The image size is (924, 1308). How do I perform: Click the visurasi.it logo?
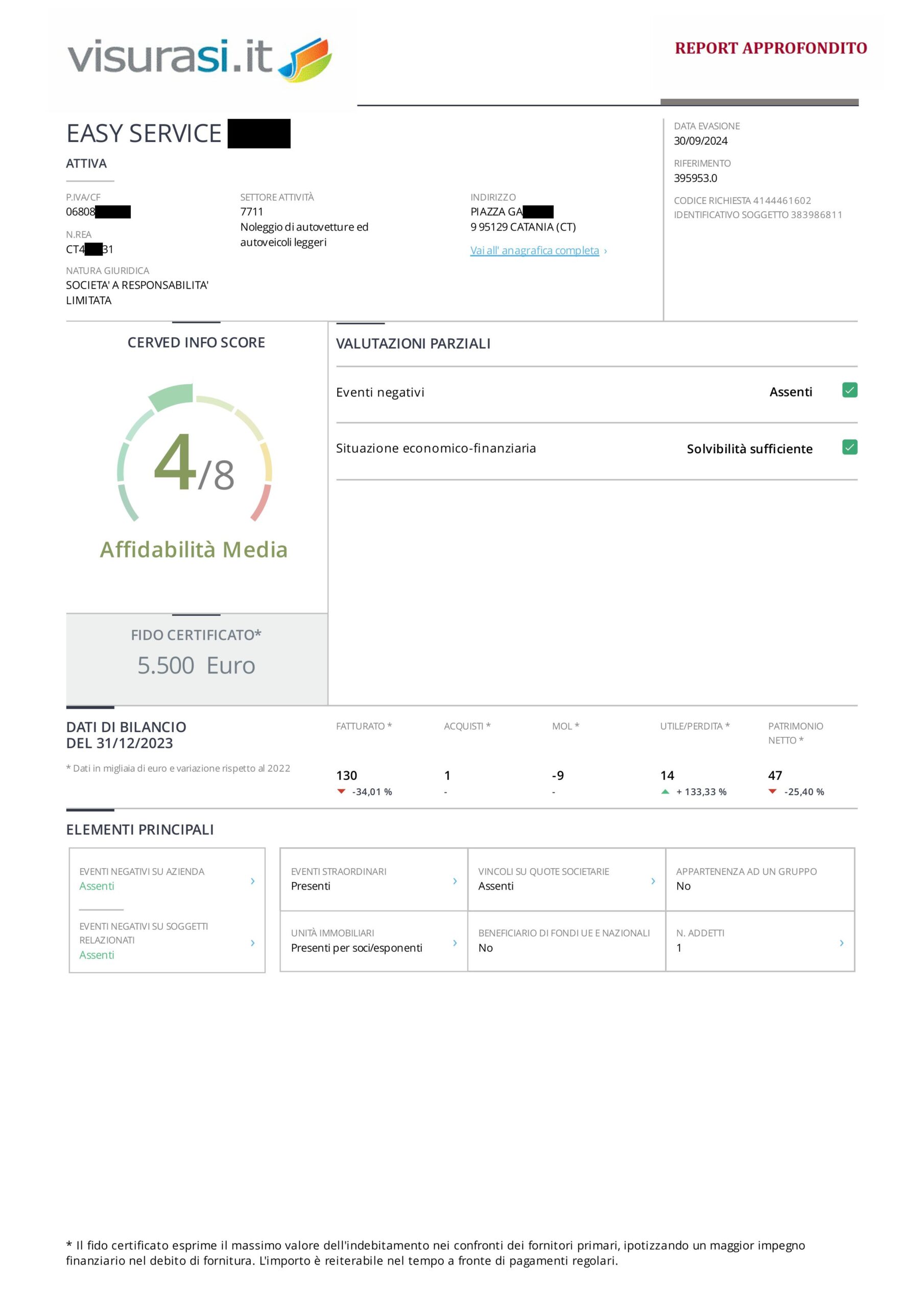coord(199,59)
